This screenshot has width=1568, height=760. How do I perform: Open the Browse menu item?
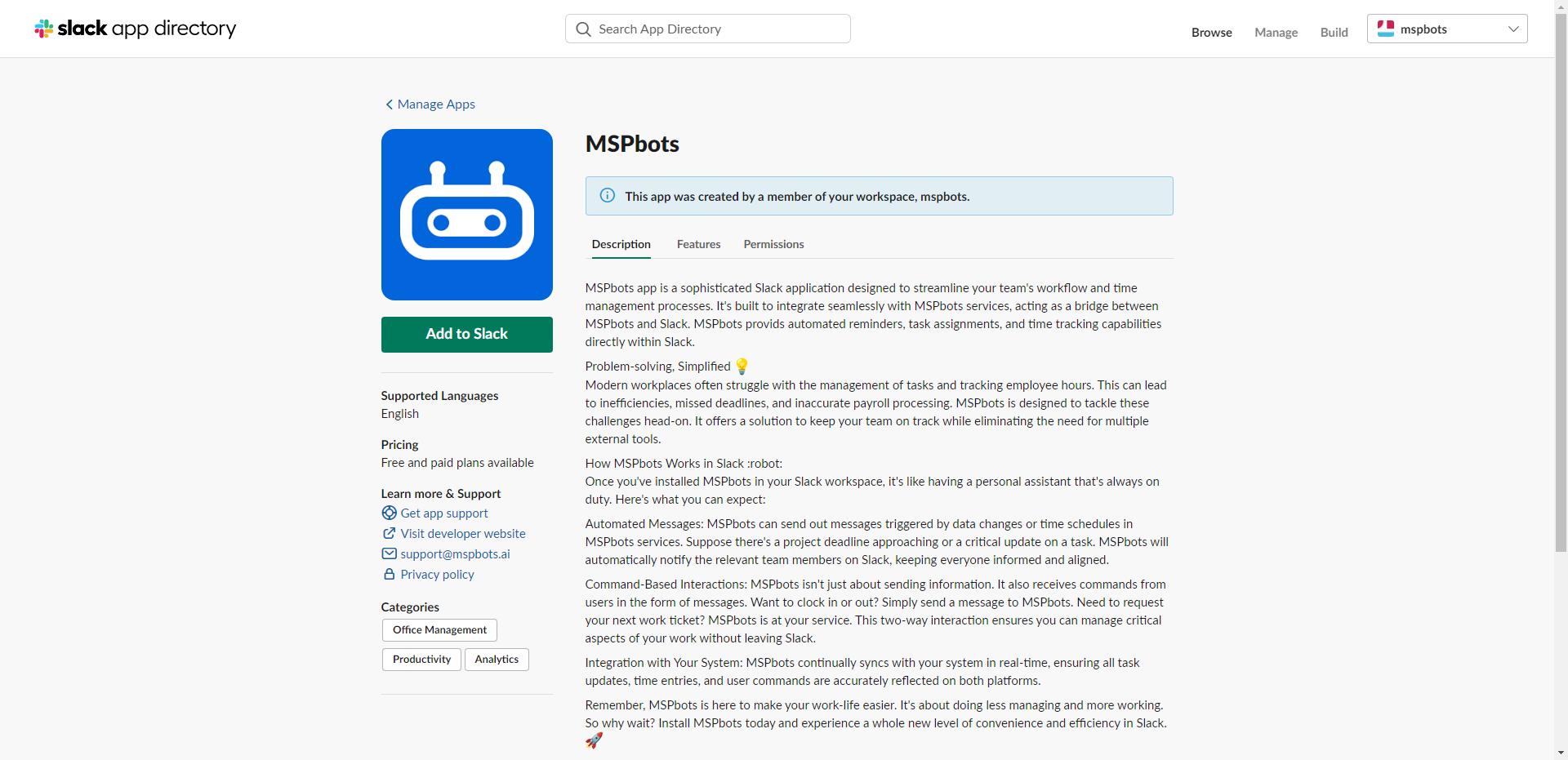point(1211,33)
